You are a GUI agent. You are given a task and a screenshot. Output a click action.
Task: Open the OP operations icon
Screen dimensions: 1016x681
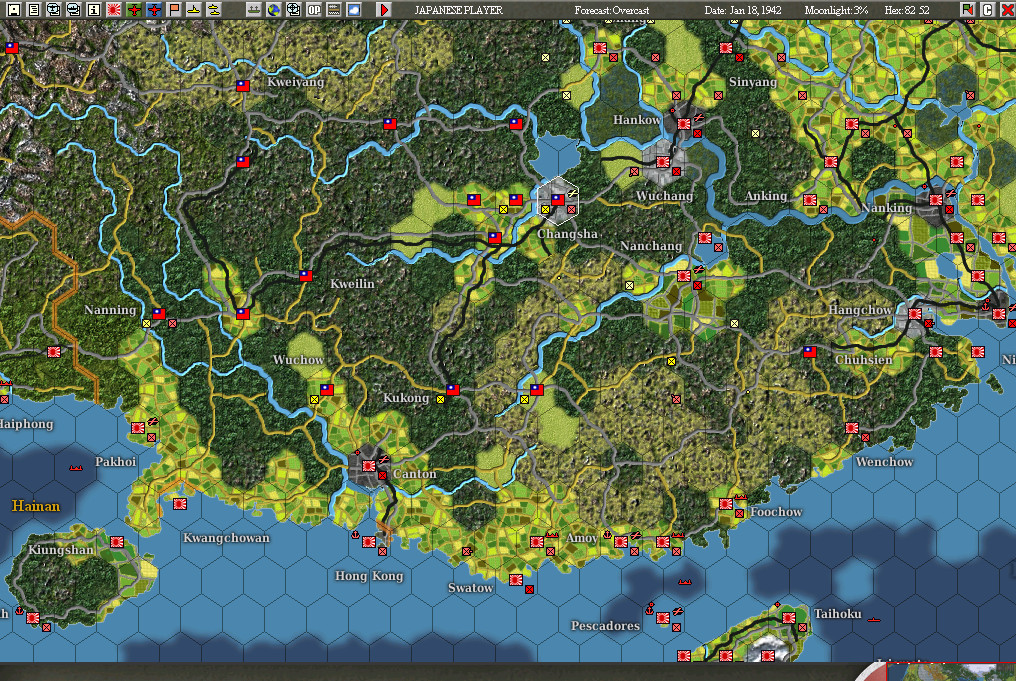pos(314,10)
